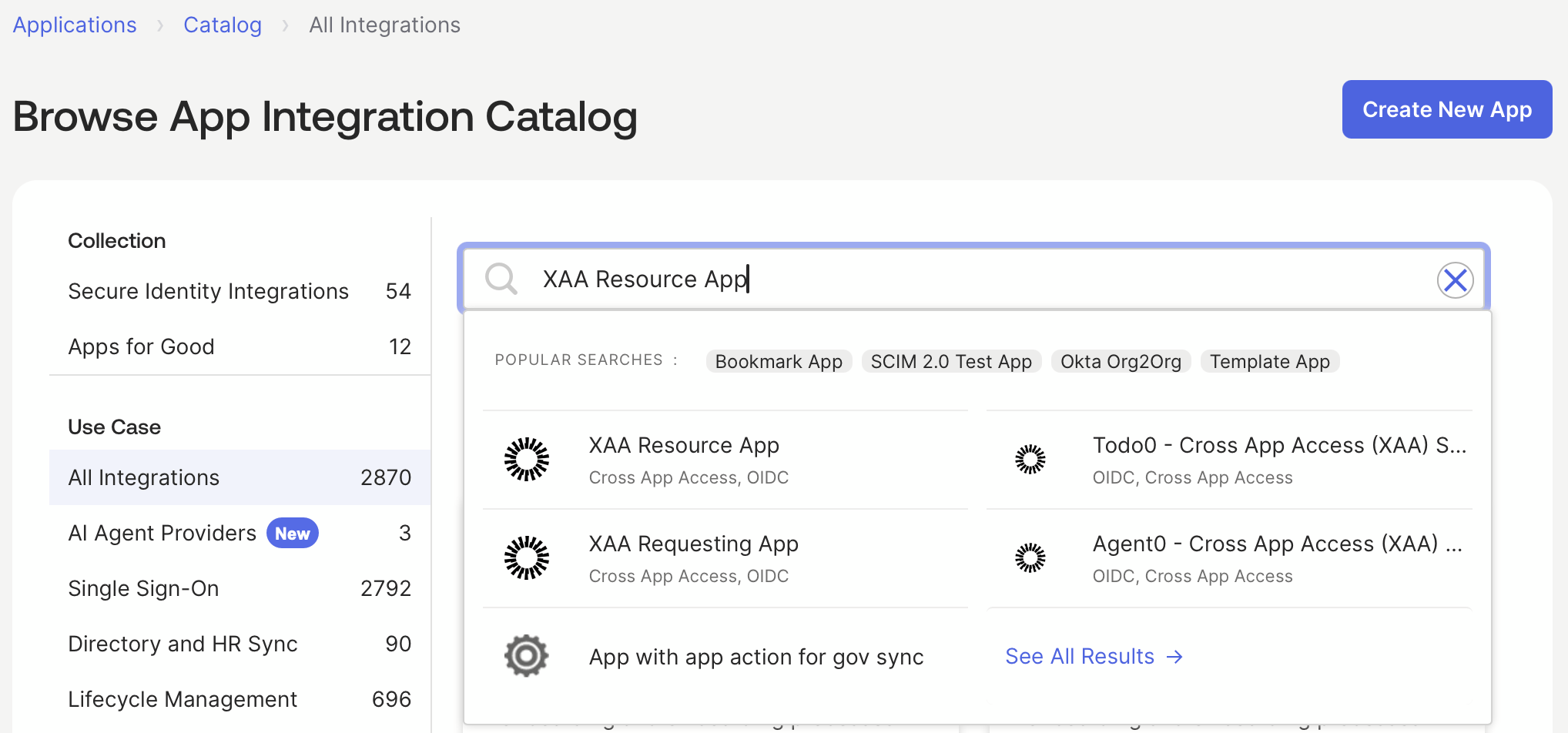The height and width of the screenshot is (733, 1568).
Task: Clear the search field with X icon
Action: (1455, 279)
